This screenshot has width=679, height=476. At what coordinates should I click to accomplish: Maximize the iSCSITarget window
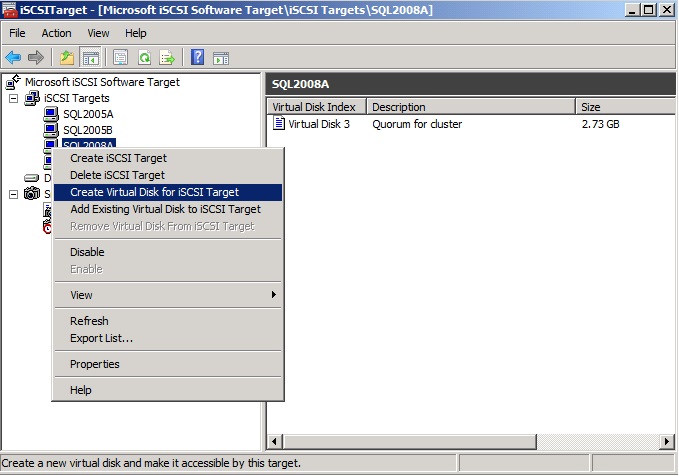(x=649, y=10)
